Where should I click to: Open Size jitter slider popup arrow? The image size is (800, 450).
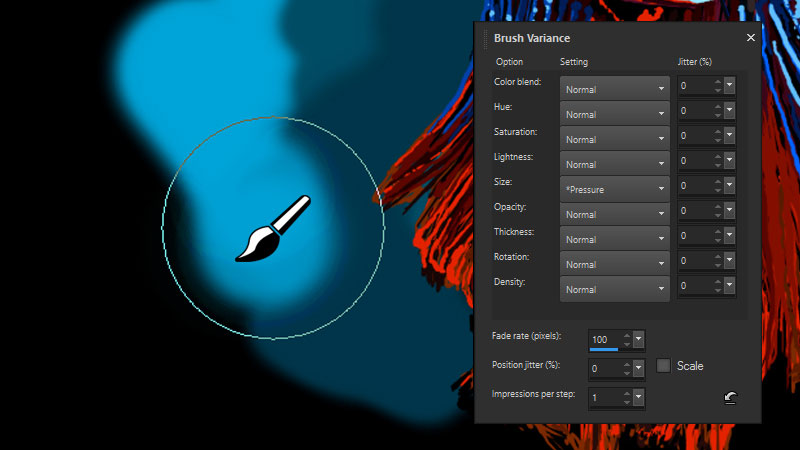tap(730, 186)
